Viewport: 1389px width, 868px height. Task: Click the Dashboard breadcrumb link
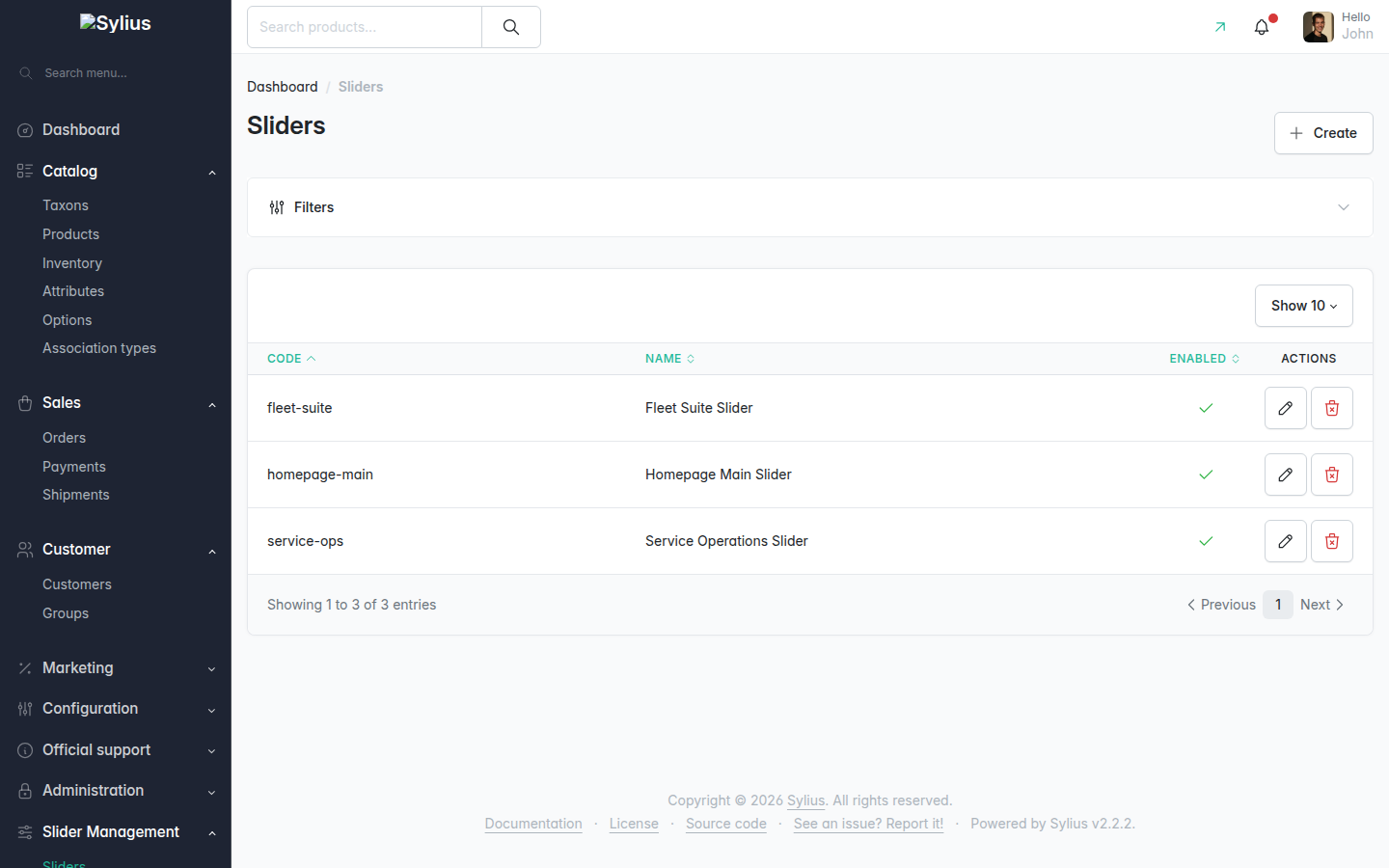[x=283, y=87]
